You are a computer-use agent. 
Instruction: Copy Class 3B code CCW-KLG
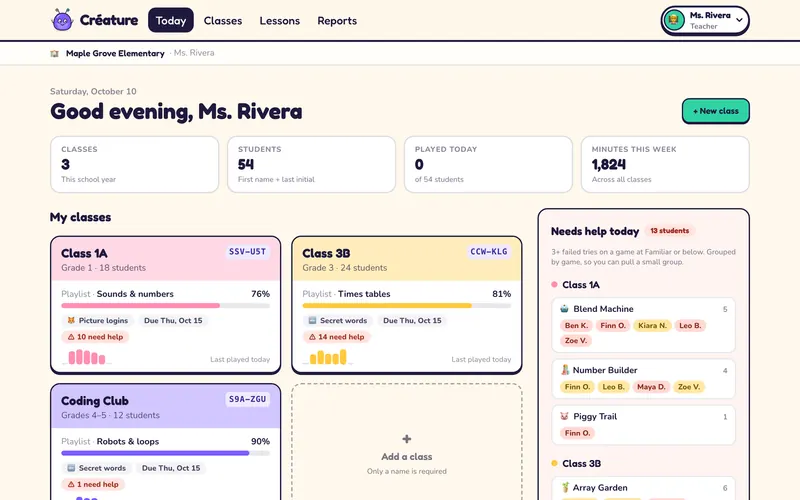[x=489, y=252]
